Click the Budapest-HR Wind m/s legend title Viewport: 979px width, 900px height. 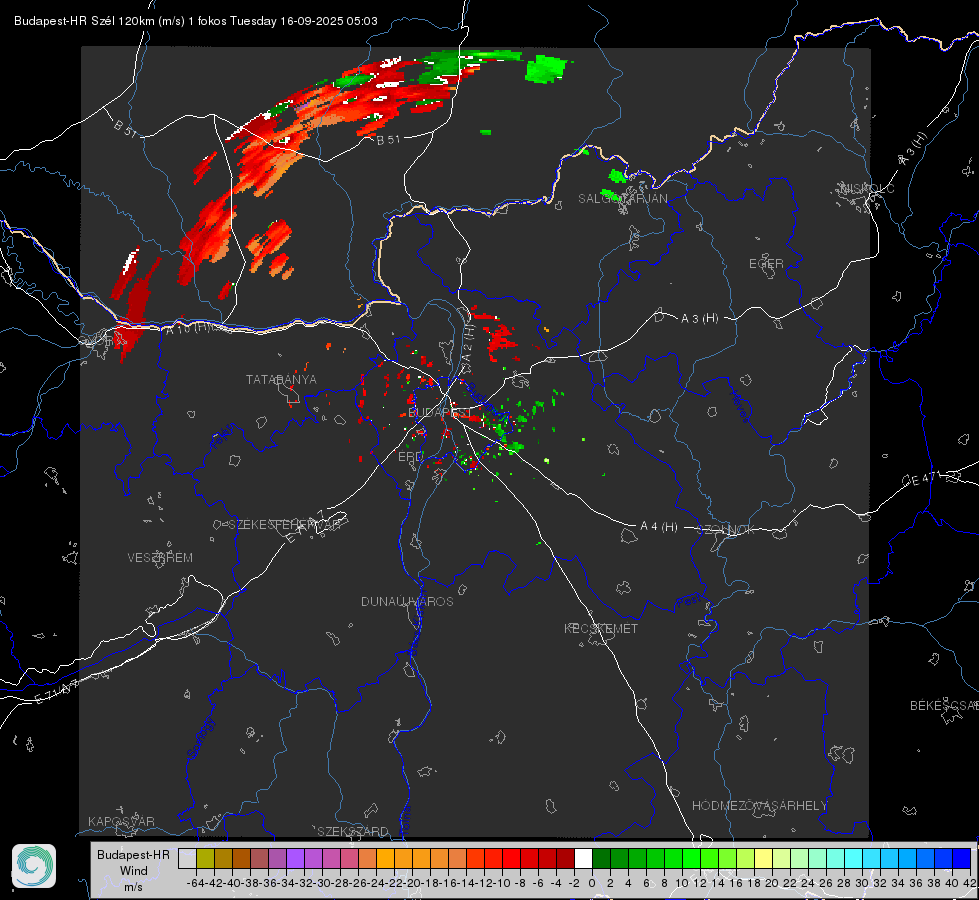coord(133,870)
